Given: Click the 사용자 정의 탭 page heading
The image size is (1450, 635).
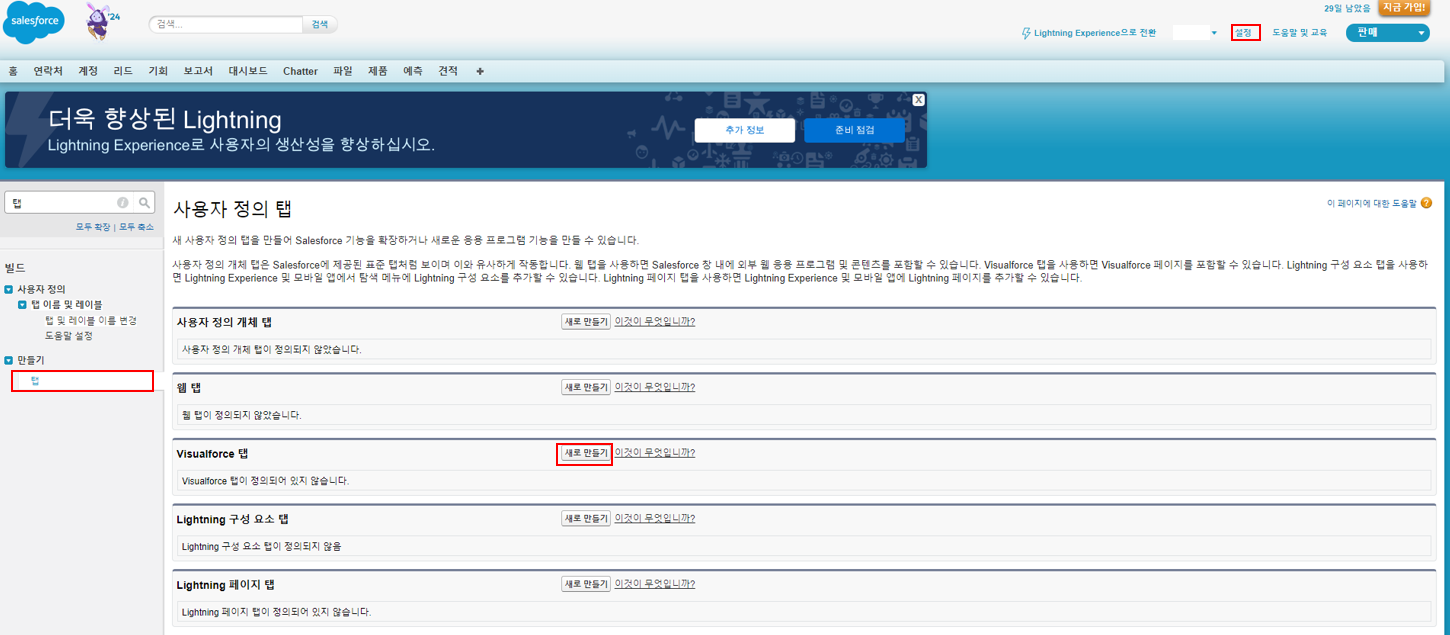Looking at the screenshot, I should coord(233,209).
